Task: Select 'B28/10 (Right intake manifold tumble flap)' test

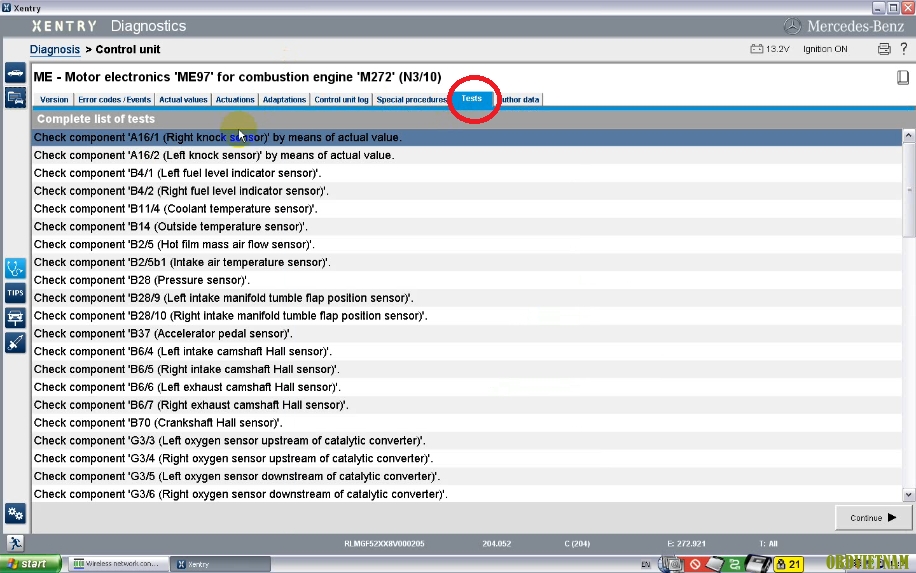Action: [x=467, y=315]
